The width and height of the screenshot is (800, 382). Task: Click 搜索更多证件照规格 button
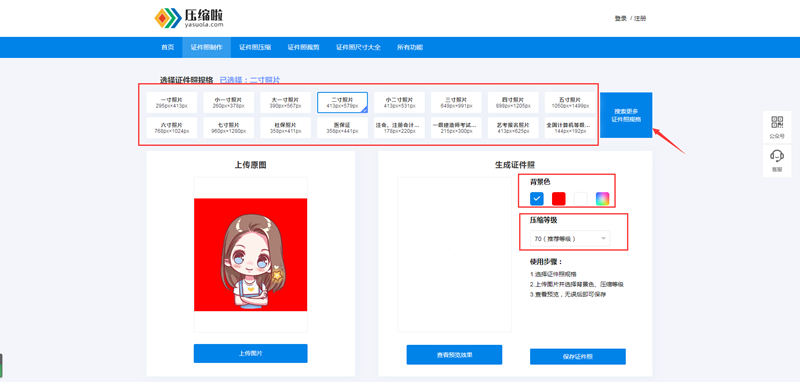pyautogui.click(x=626, y=115)
